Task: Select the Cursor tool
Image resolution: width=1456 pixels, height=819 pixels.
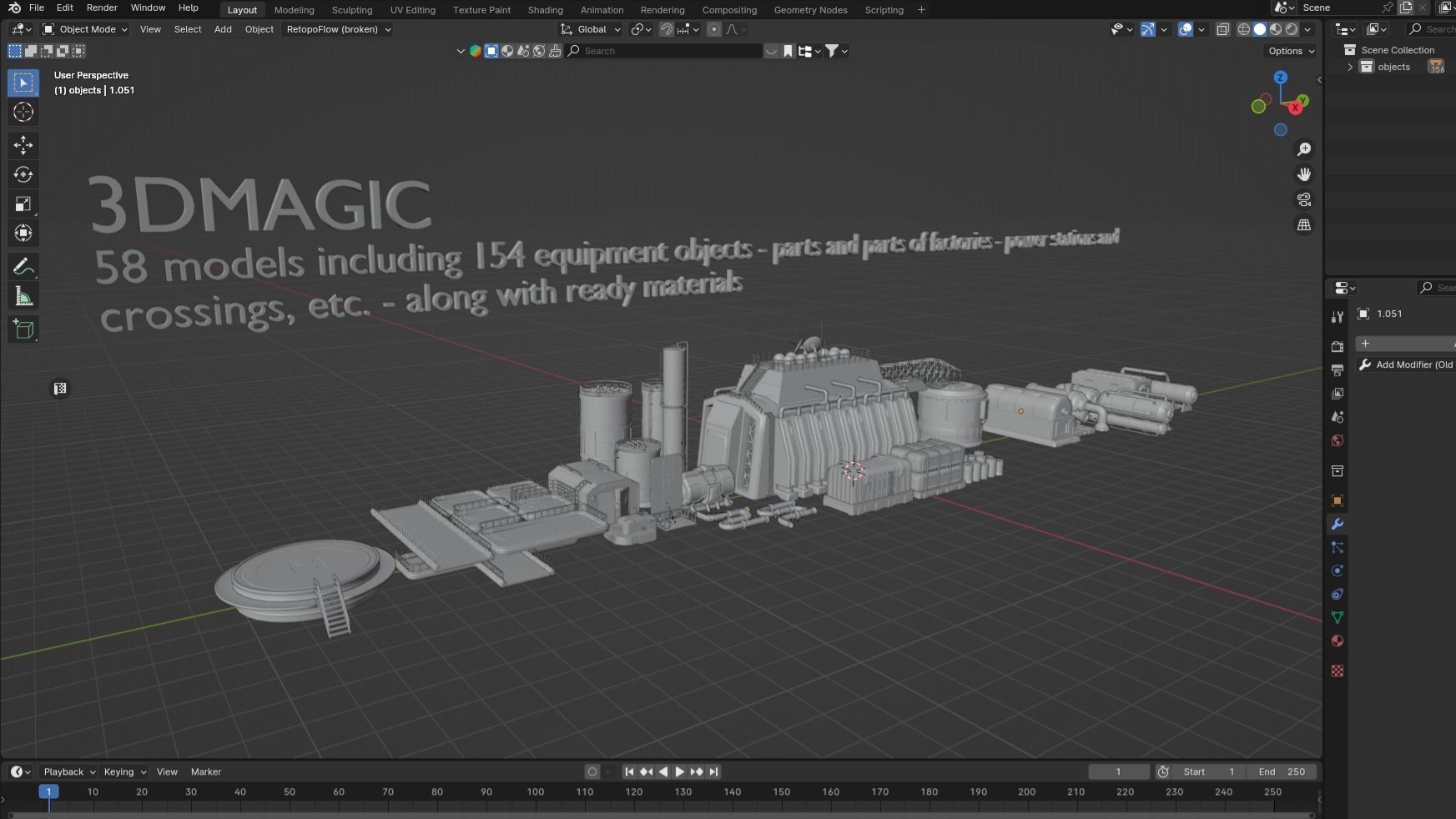Action: click(x=23, y=113)
